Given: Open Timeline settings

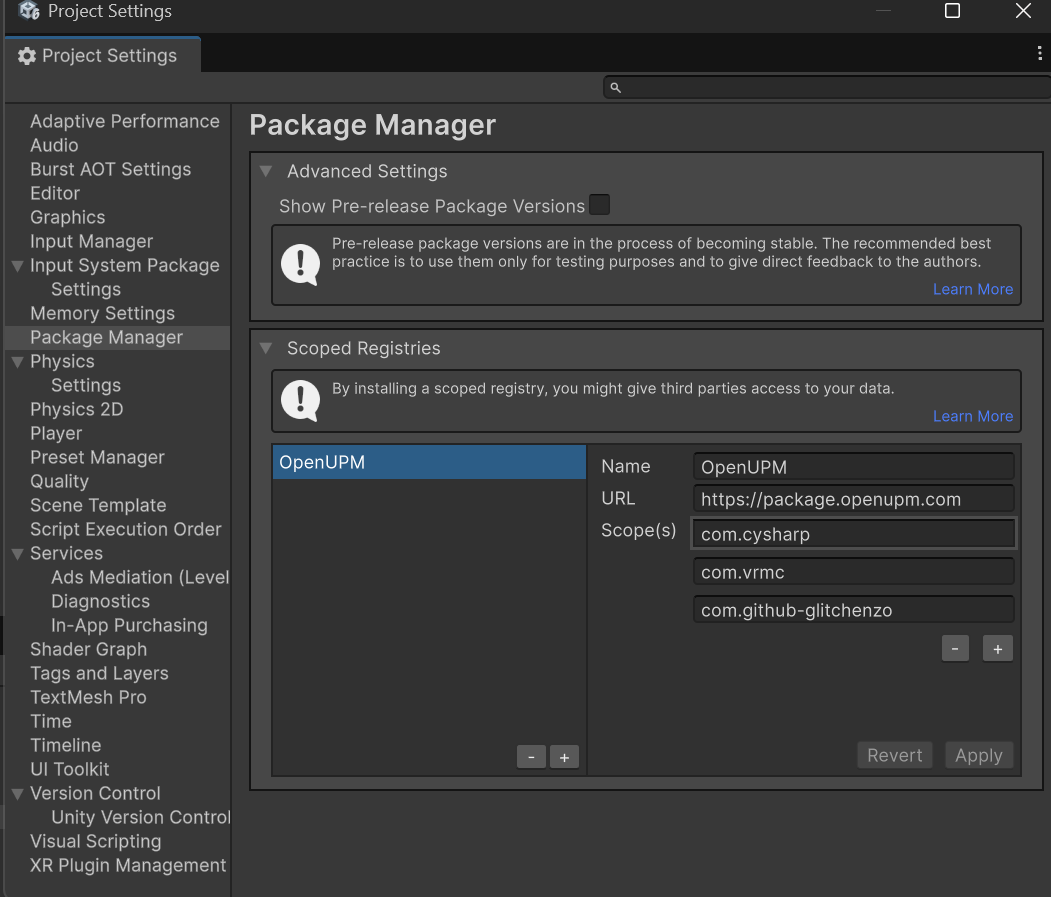Looking at the screenshot, I should coord(66,745).
